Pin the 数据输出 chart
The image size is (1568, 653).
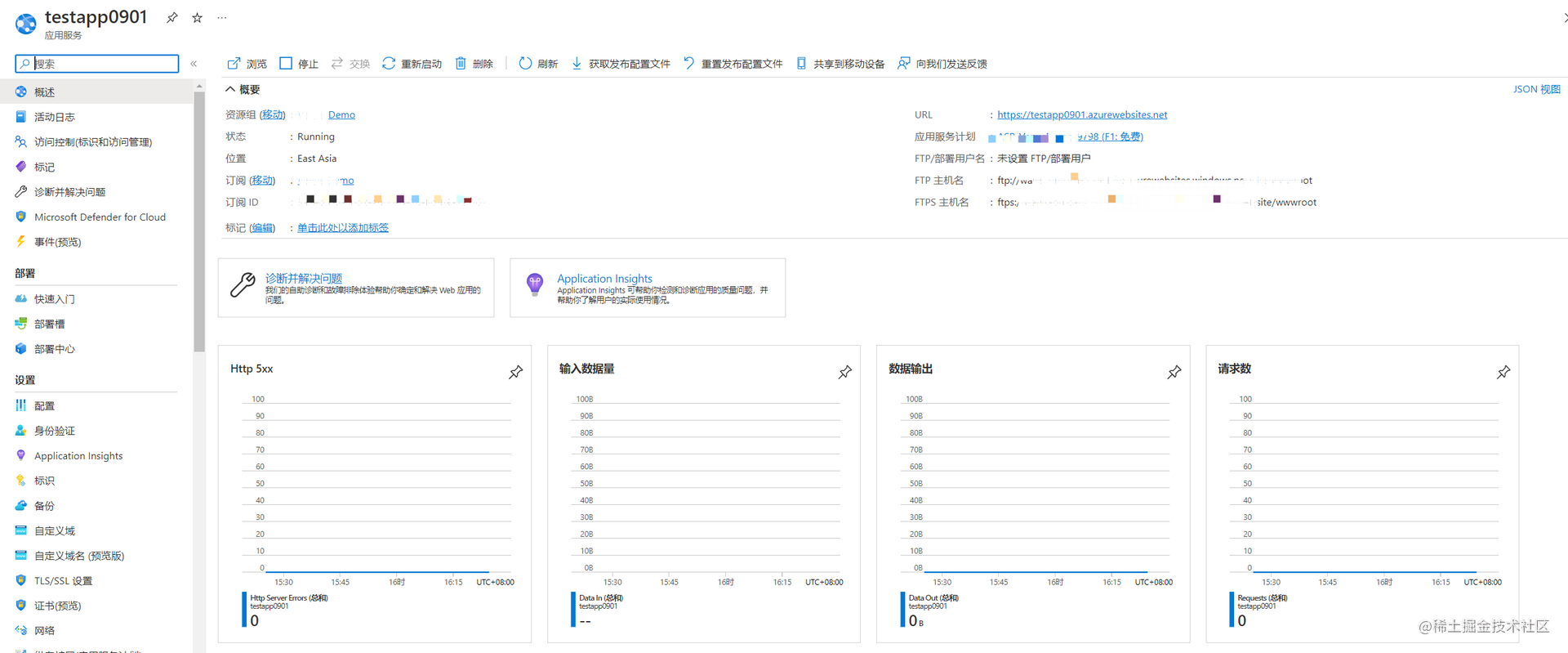(1174, 373)
